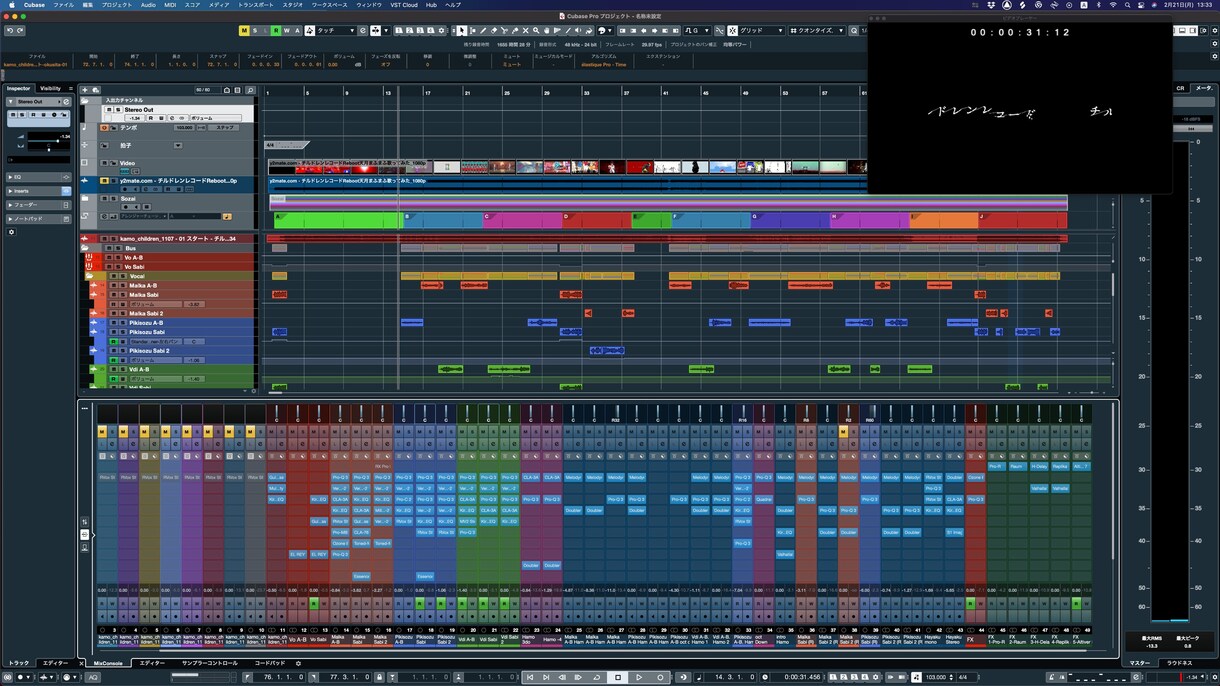The width and height of the screenshot is (1220, 686).
Task: Open the track search magnifier
Action: tap(250, 90)
